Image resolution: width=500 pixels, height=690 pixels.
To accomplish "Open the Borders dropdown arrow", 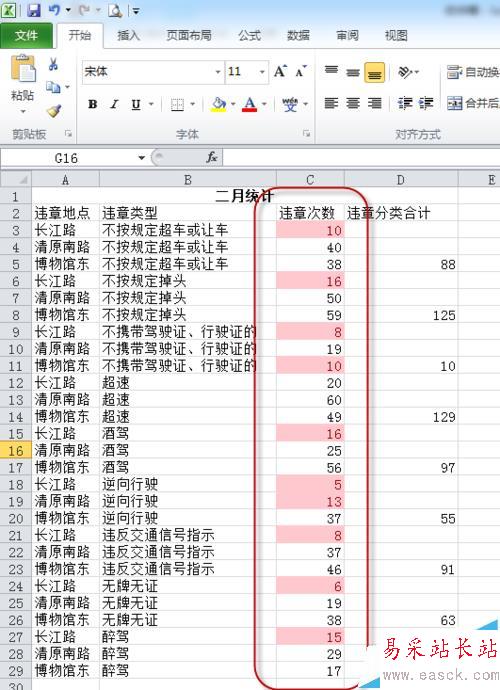I will coord(193,105).
